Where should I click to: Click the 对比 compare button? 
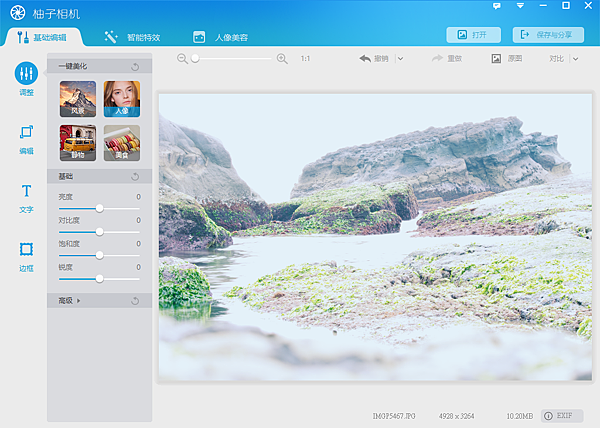557,59
